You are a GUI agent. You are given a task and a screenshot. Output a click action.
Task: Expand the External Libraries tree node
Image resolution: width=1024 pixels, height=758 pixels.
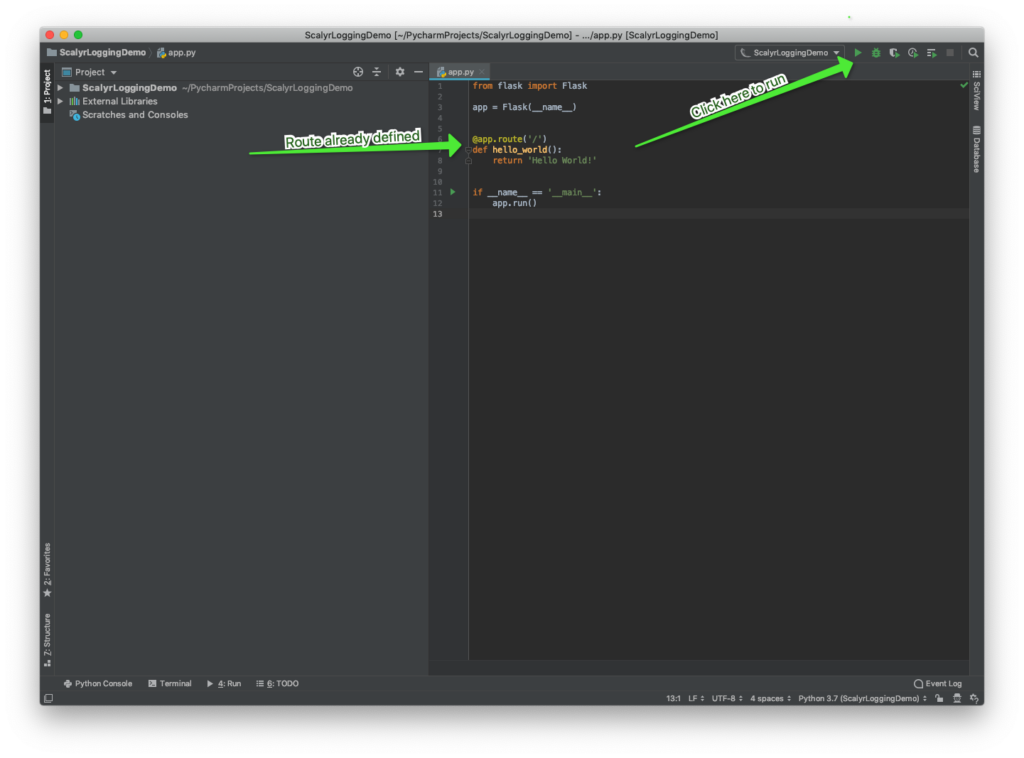pyautogui.click(x=60, y=101)
